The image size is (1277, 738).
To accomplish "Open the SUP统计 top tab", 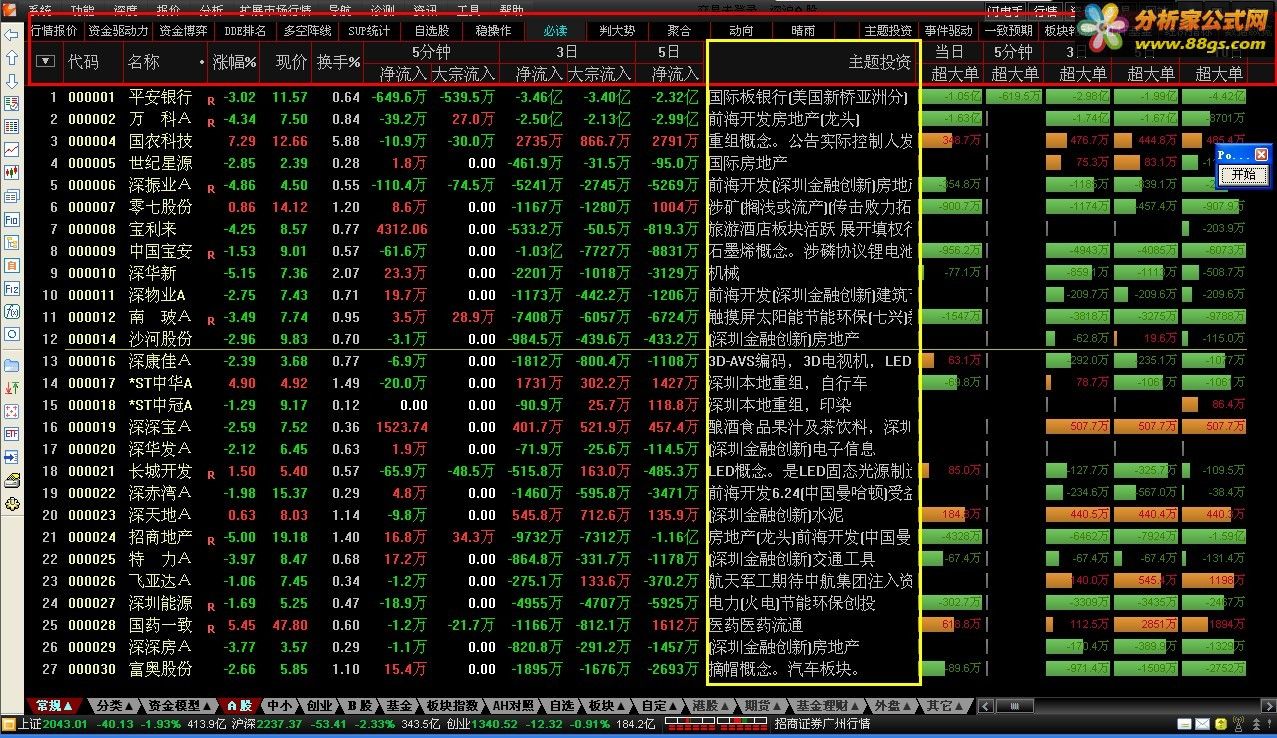I will [370, 31].
